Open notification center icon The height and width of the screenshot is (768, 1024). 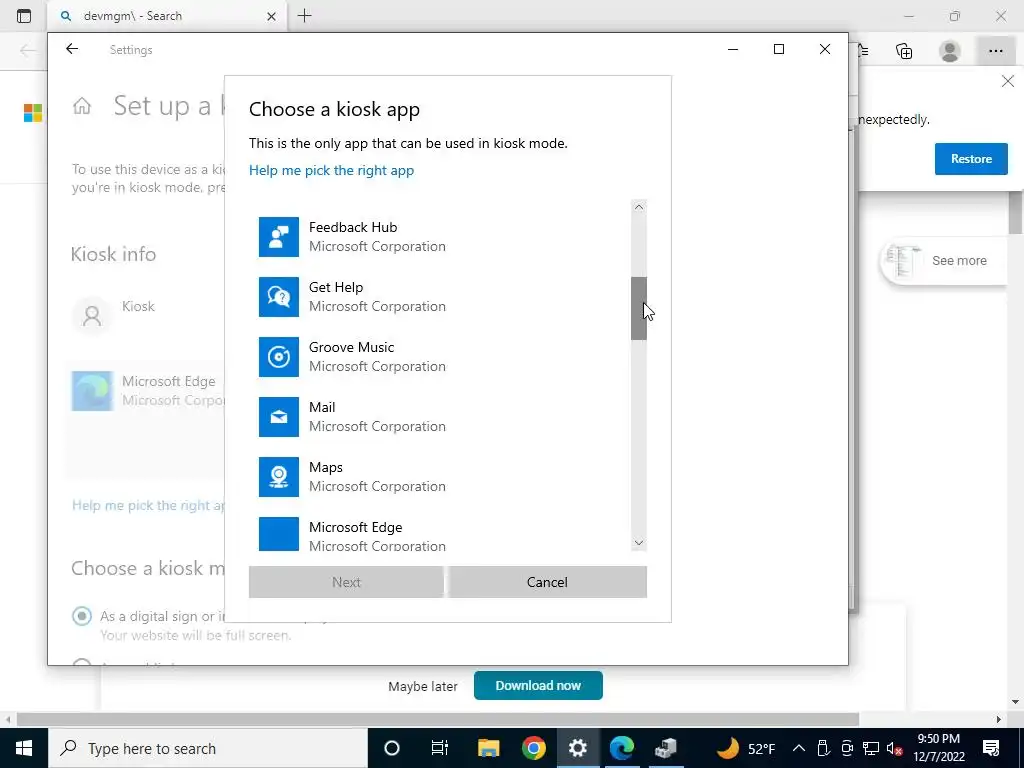coord(991,748)
